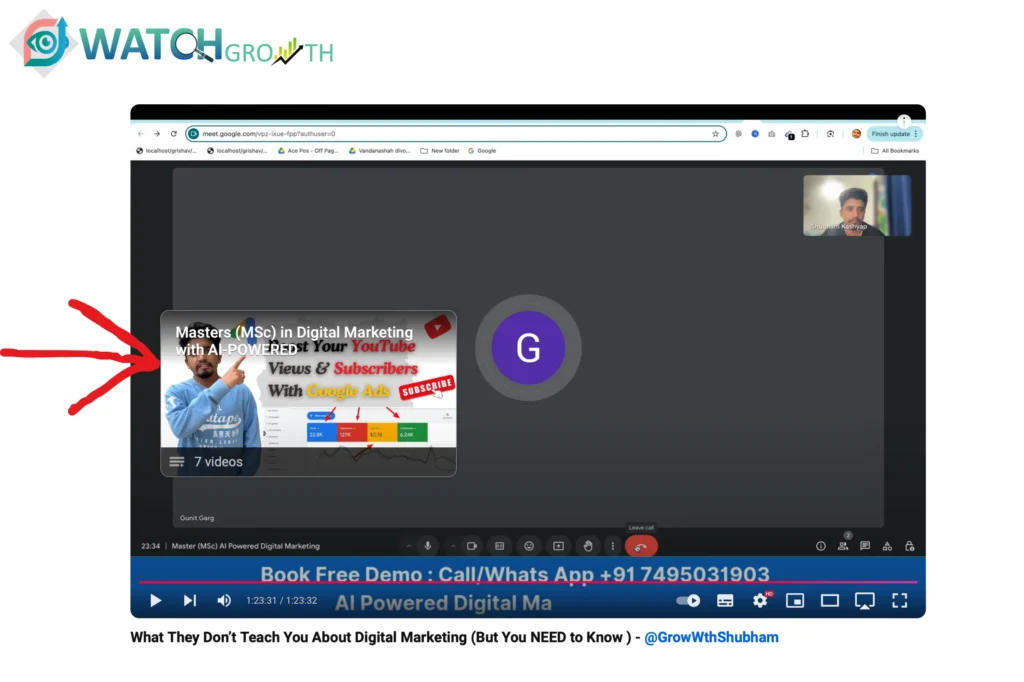Viewport: 1024px width, 682px height.
Task: Play the YouTube video
Action: [155, 600]
